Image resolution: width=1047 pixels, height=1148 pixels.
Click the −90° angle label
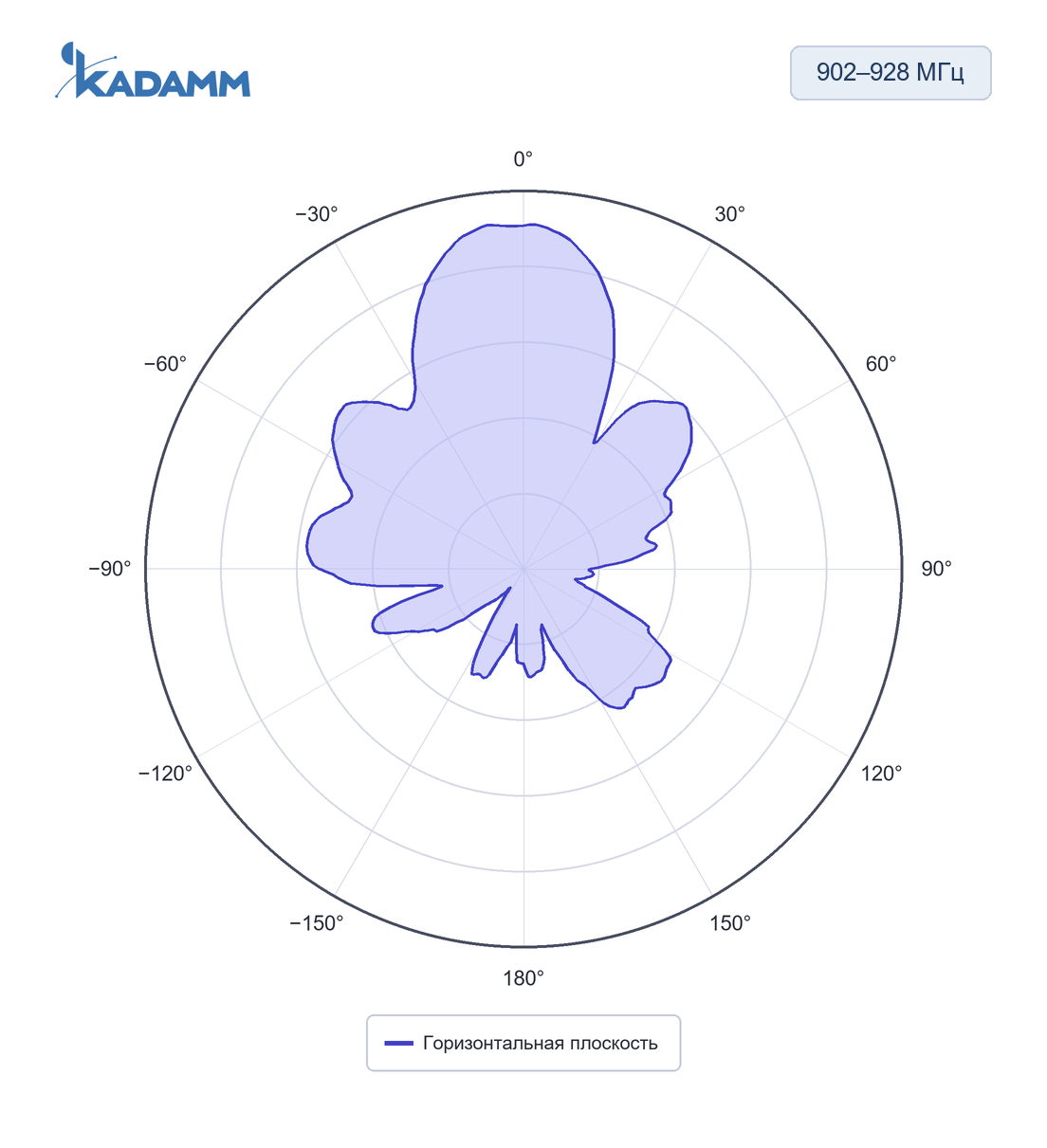(x=110, y=569)
